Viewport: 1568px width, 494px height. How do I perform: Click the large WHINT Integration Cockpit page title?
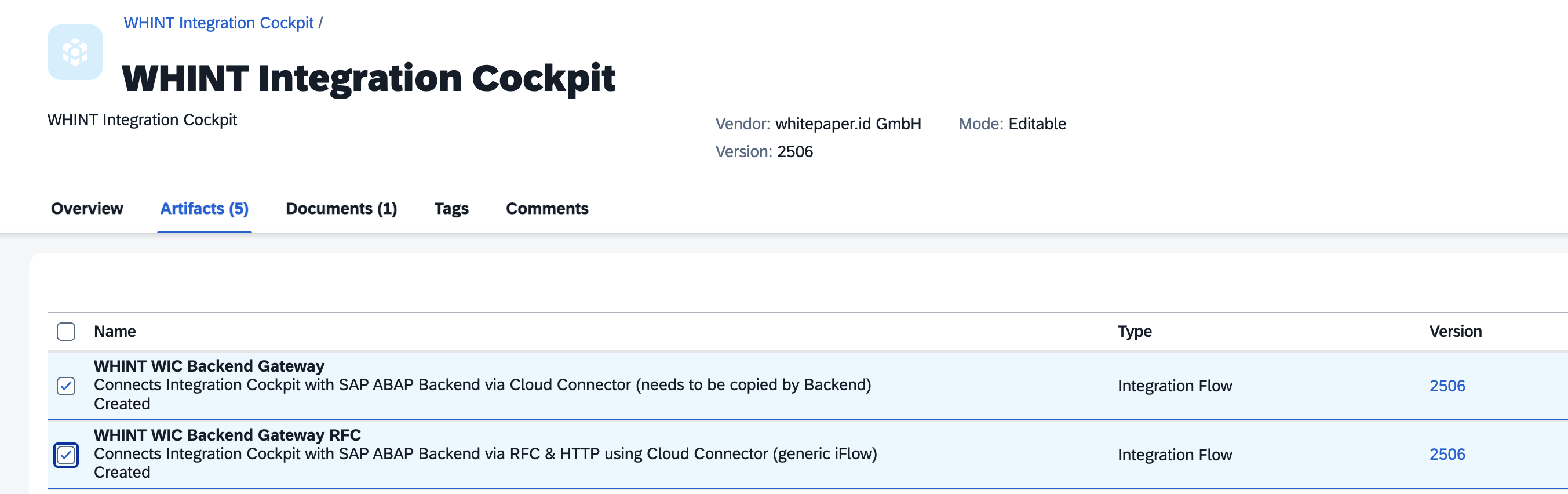point(369,78)
